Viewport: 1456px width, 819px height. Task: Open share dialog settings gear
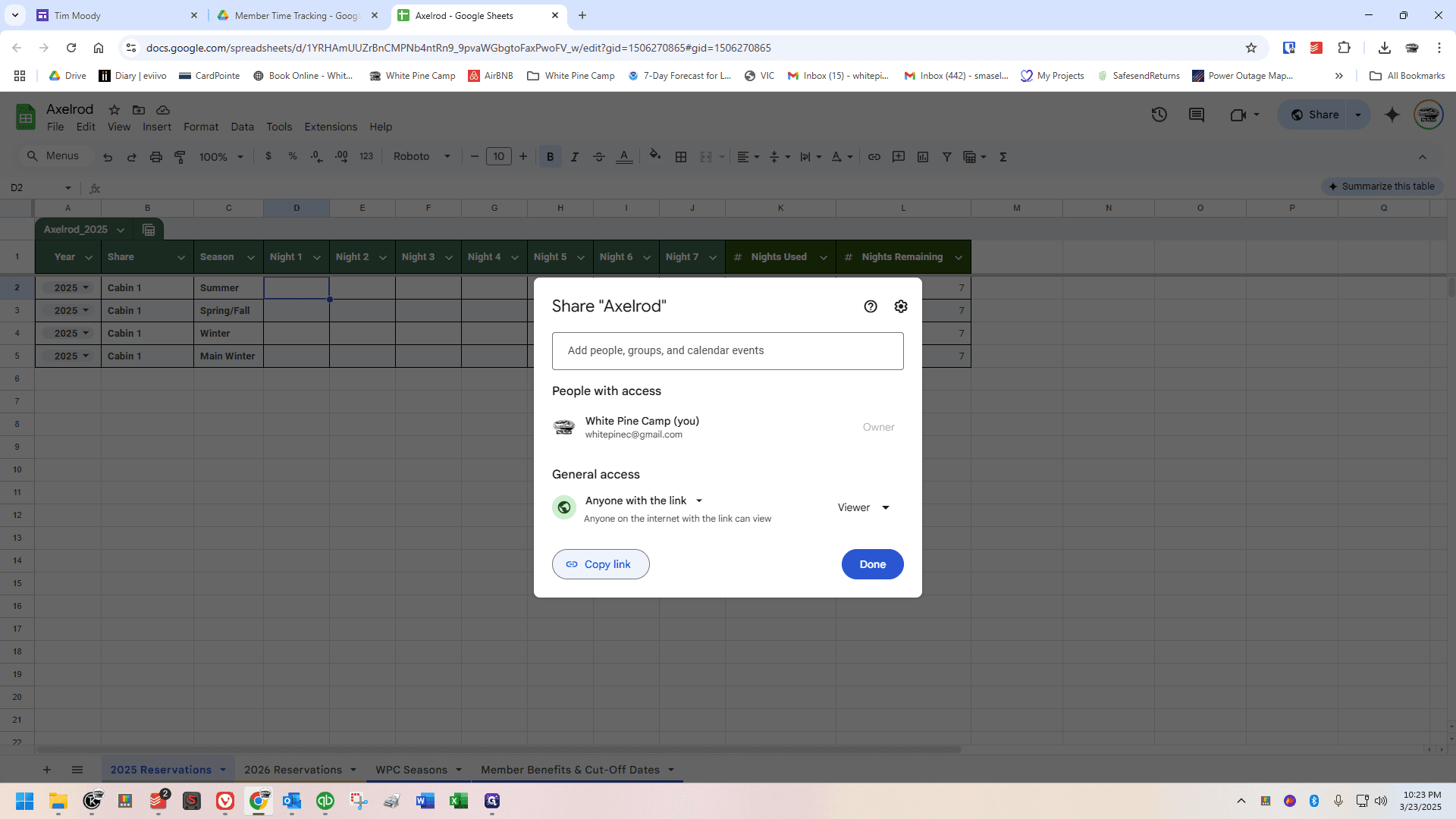tap(901, 306)
